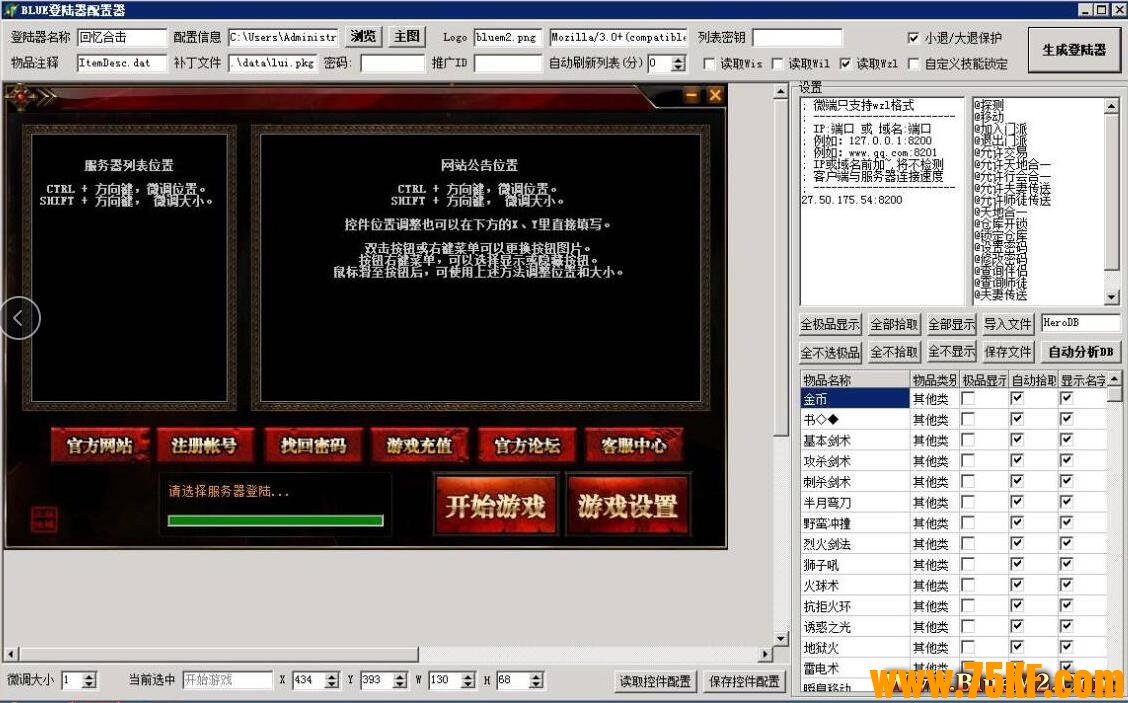
Task: Select the 游戏设置 game settings image button
Action: tap(627, 506)
